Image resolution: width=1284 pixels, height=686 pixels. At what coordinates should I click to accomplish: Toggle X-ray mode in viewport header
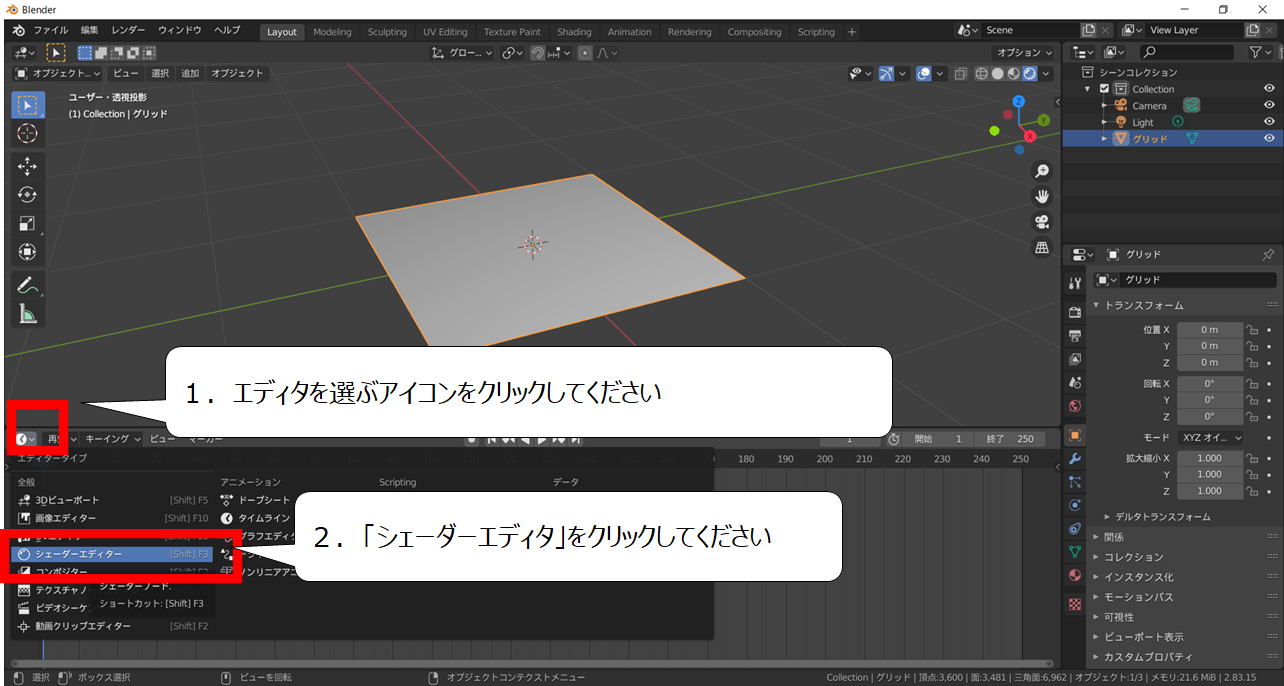pos(960,73)
